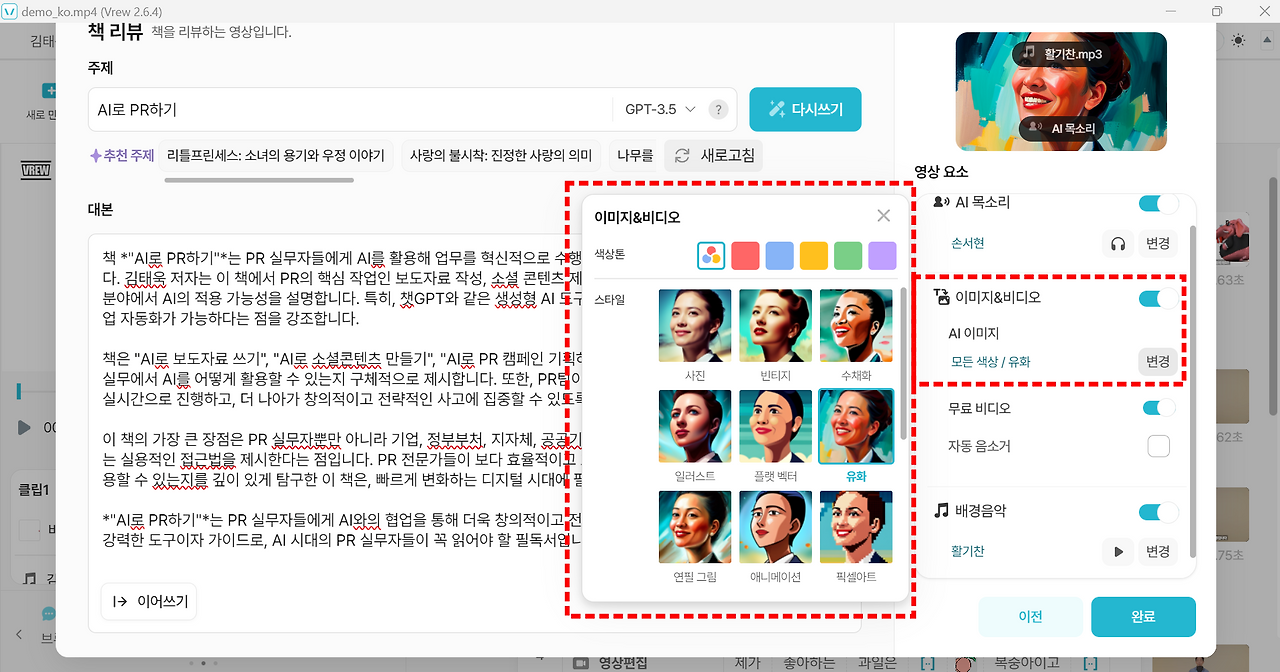Click the 추천 주제 sparkle label
Image resolution: width=1280 pixels, height=672 pixels.
coord(122,156)
